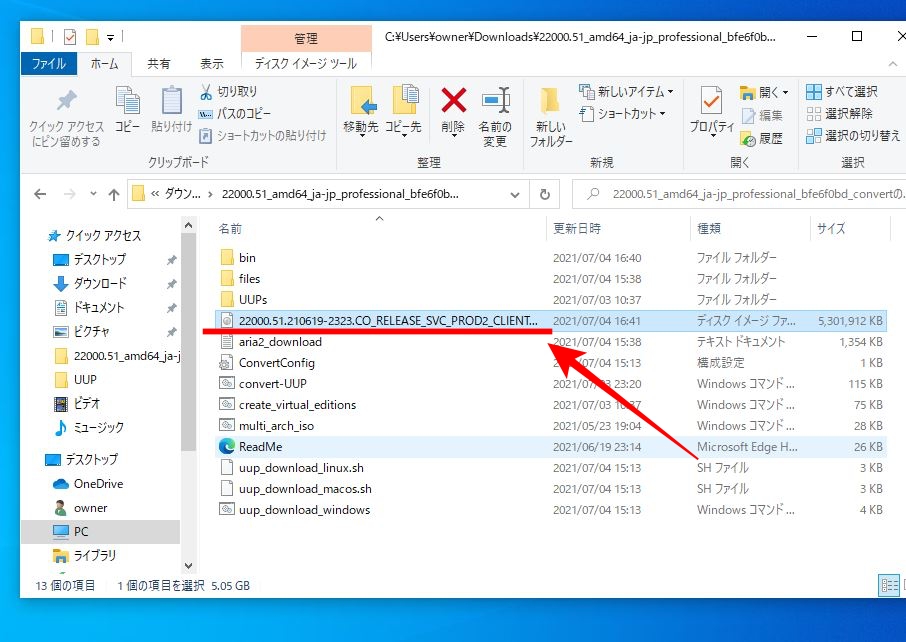Click the Rename (名前の変更) icon
This screenshot has height=642, width=906.
(495, 100)
